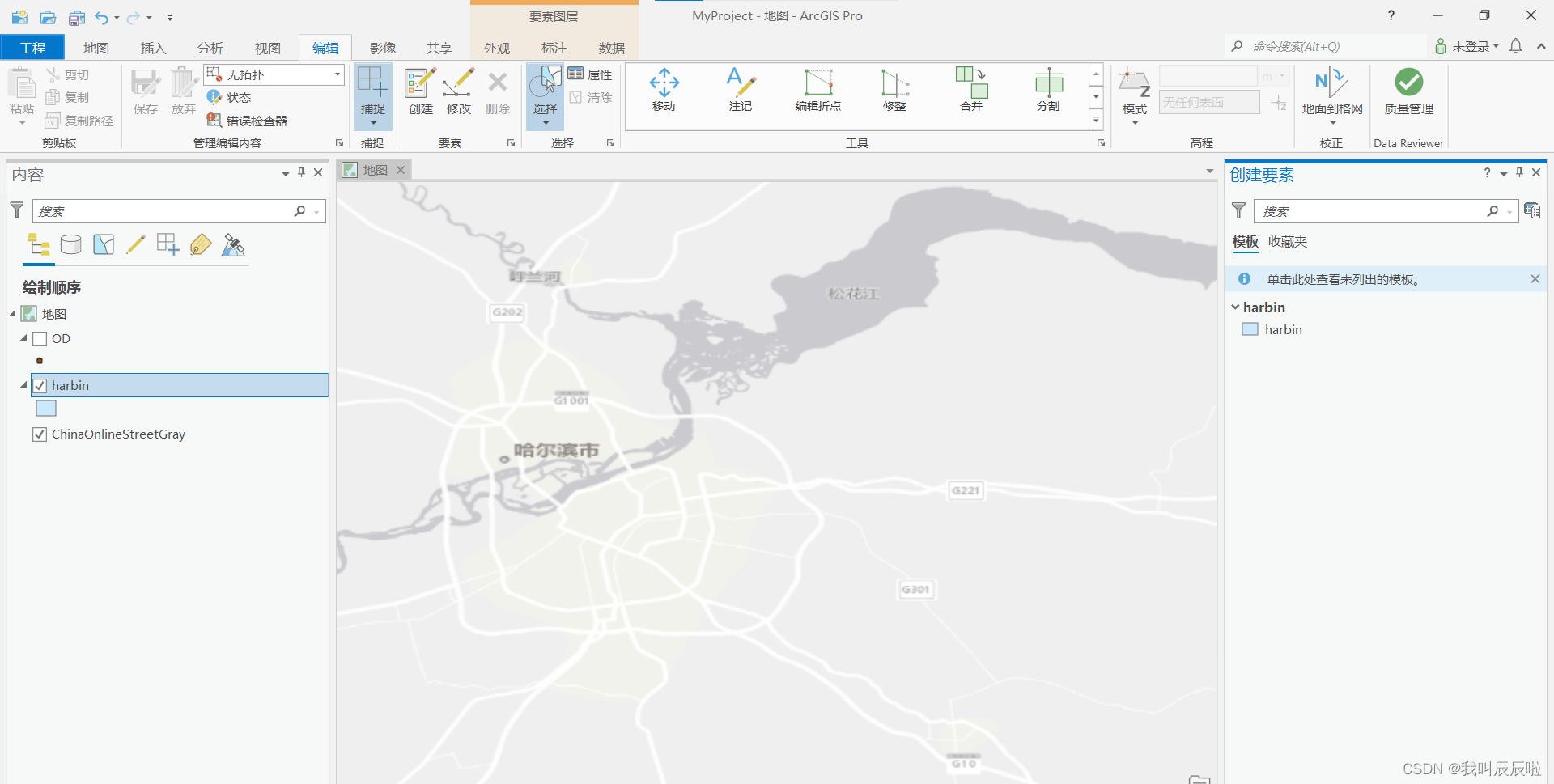Viewport: 1554px width, 784px height.
Task: Click the filter icon in Contents pane
Action: point(17,211)
